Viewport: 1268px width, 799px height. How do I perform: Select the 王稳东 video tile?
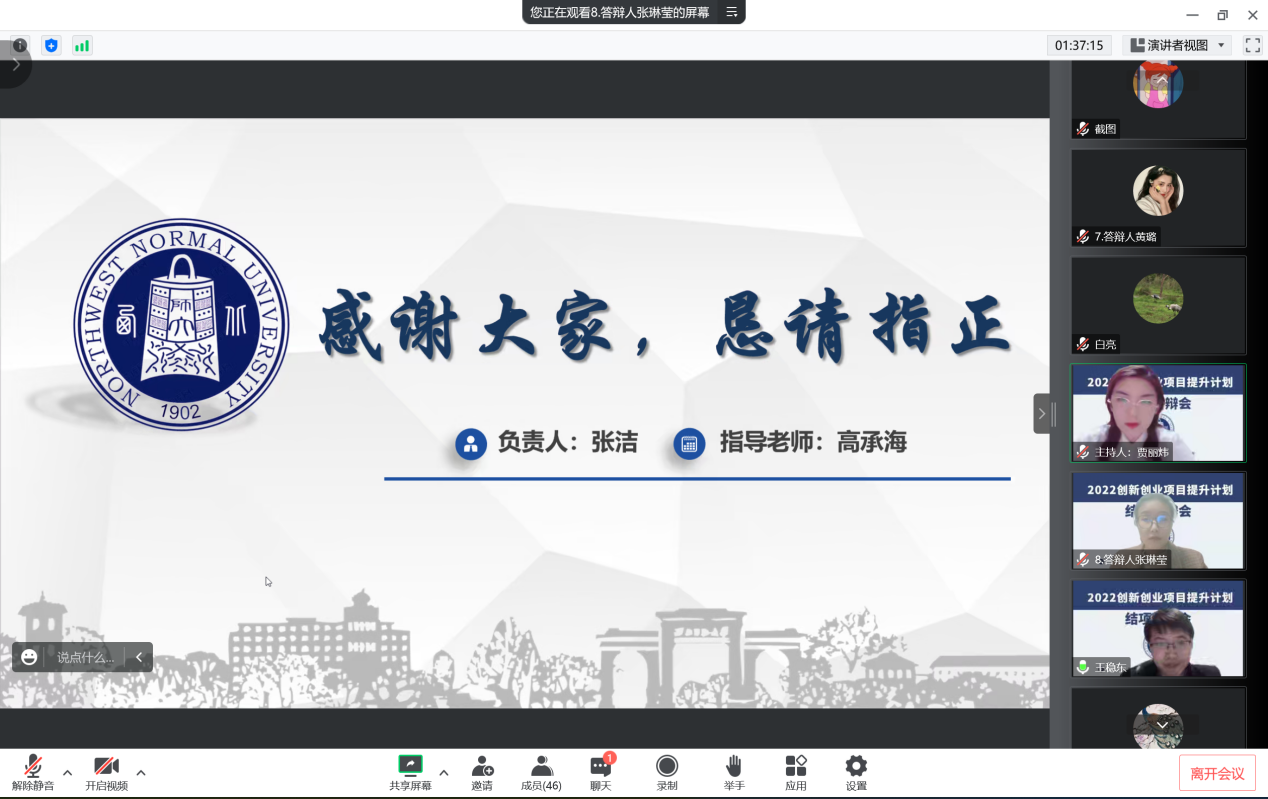pyautogui.click(x=1158, y=628)
